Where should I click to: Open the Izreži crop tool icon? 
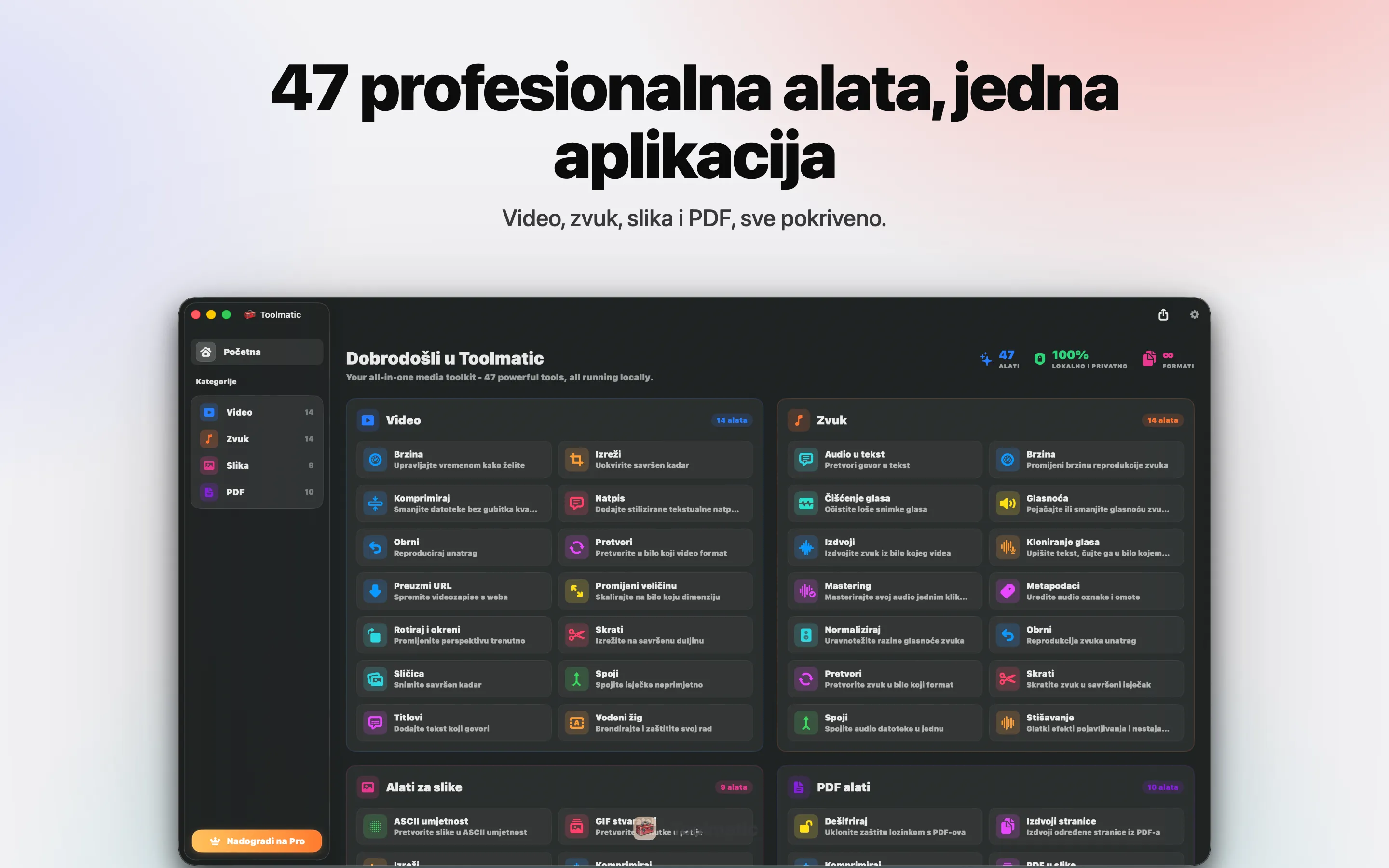click(577, 460)
